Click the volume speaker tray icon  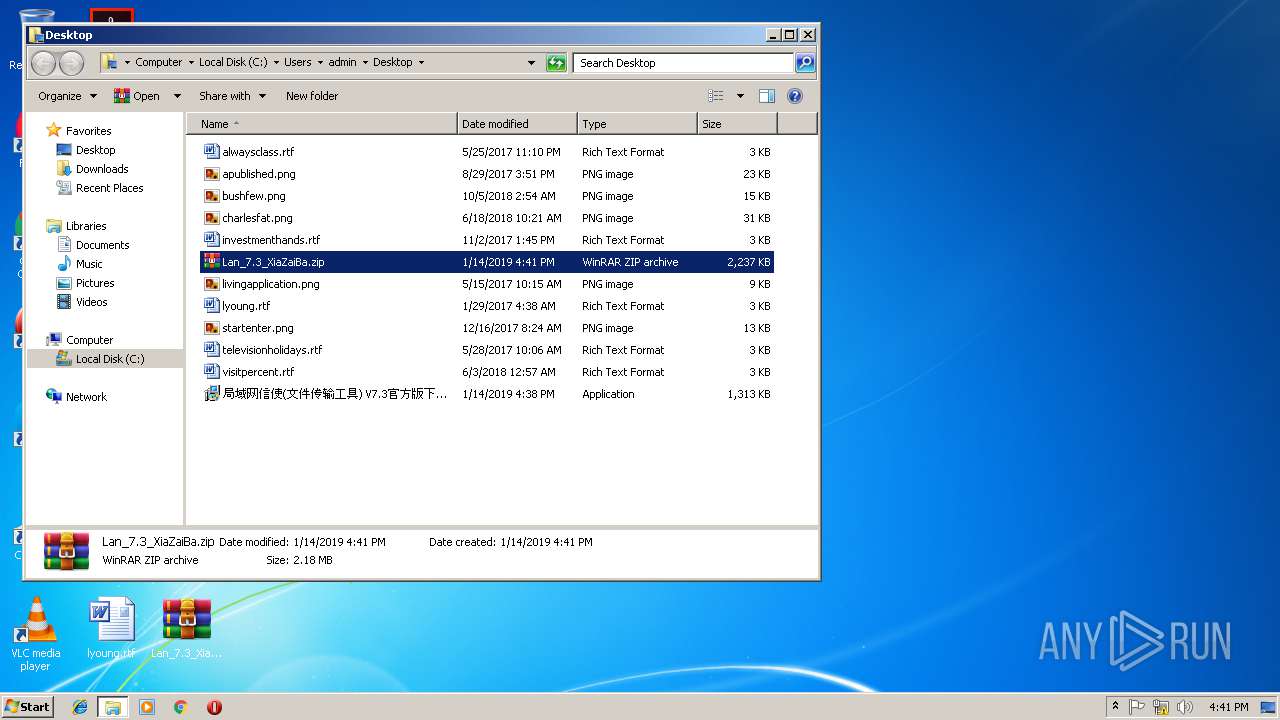pyautogui.click(x=1185, y=707)
